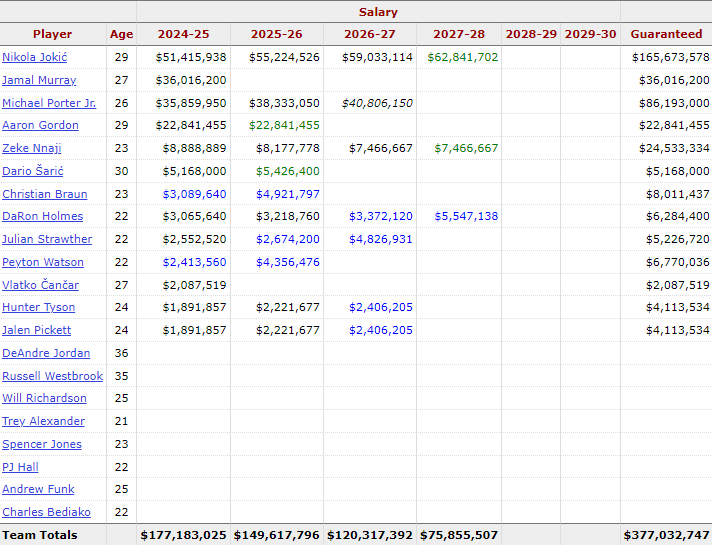Click DeAndre Jordan's age value 36

(122, 353)
